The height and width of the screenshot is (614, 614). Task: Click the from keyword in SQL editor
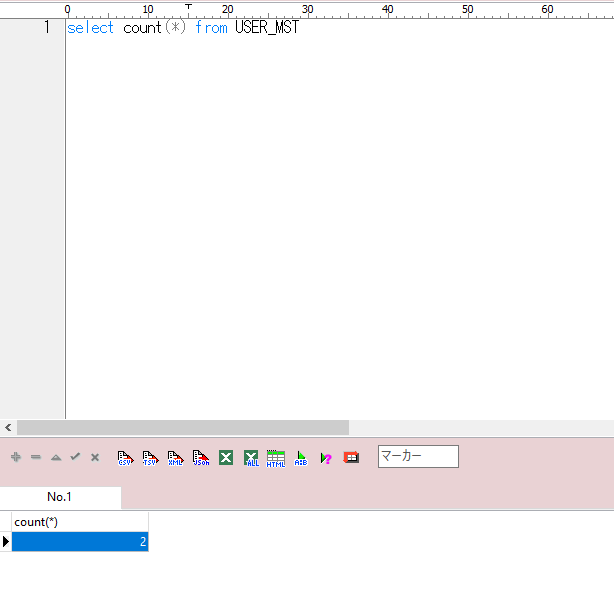pos(211,28)
